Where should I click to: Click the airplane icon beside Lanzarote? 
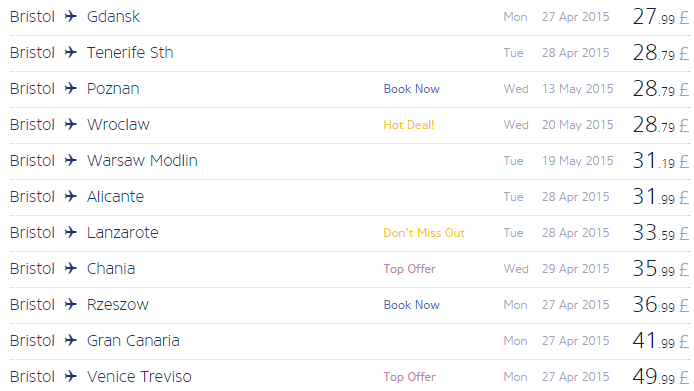pyautogui.click(x=71, y=232)
